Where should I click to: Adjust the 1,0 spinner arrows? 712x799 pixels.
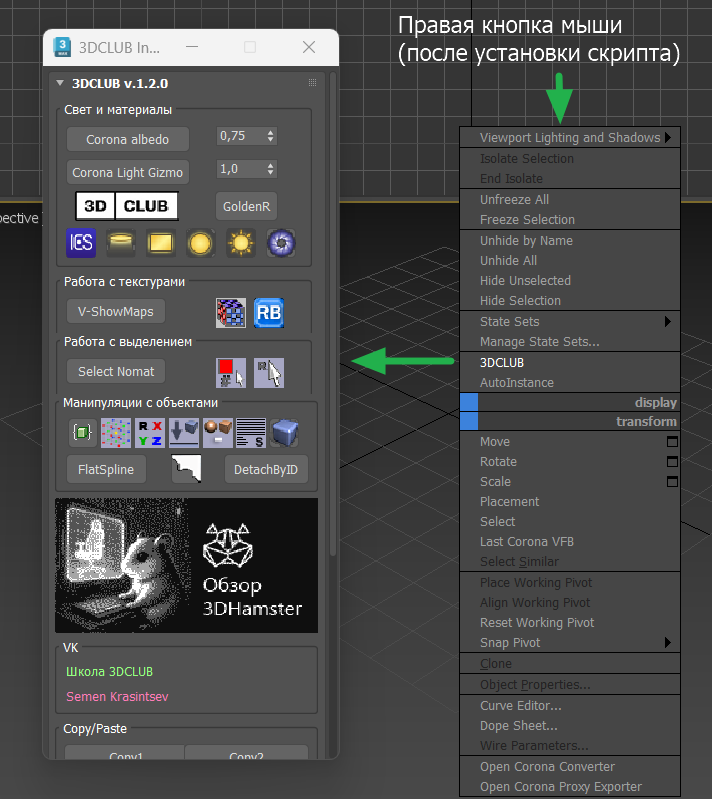click(271, 169)
